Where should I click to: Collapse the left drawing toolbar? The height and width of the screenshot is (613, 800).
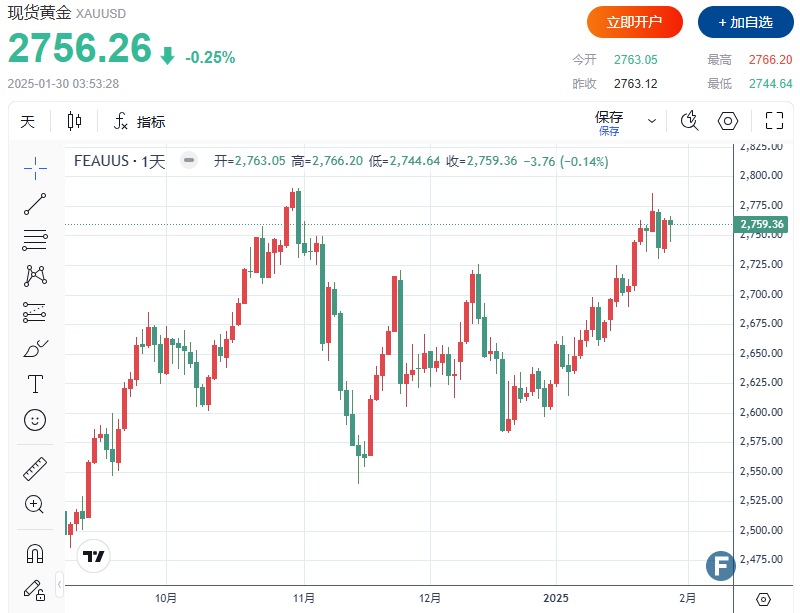tap(60, 582)
